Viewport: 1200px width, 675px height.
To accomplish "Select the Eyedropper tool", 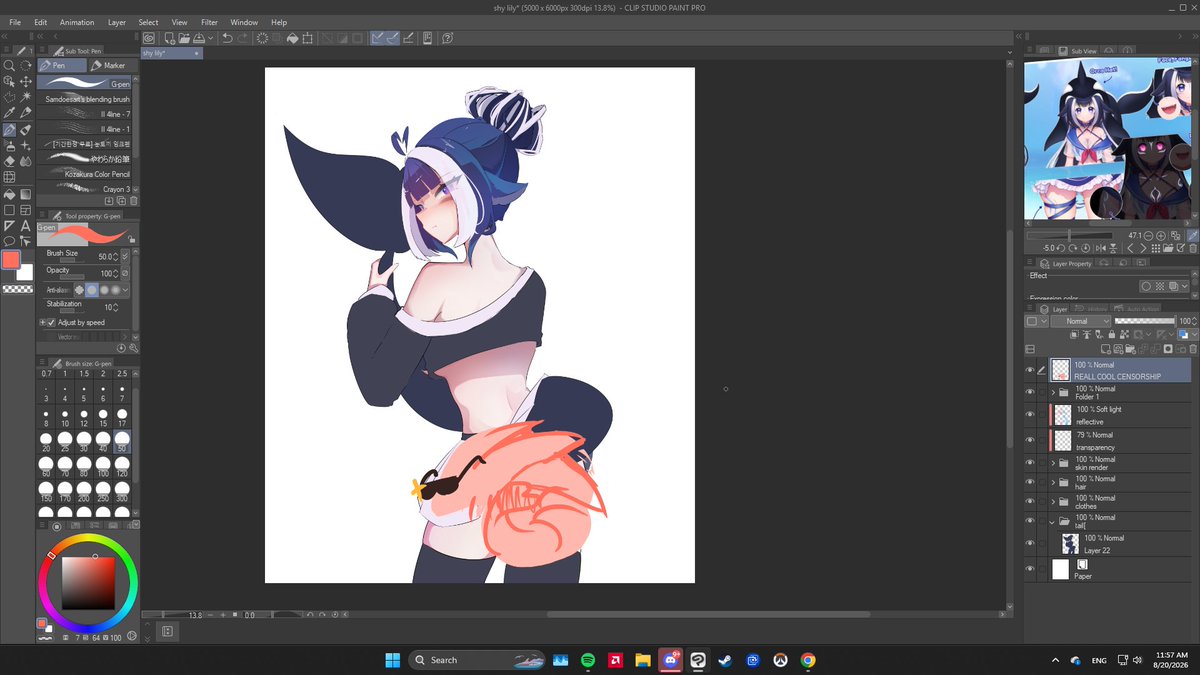I will click(9, 113).
